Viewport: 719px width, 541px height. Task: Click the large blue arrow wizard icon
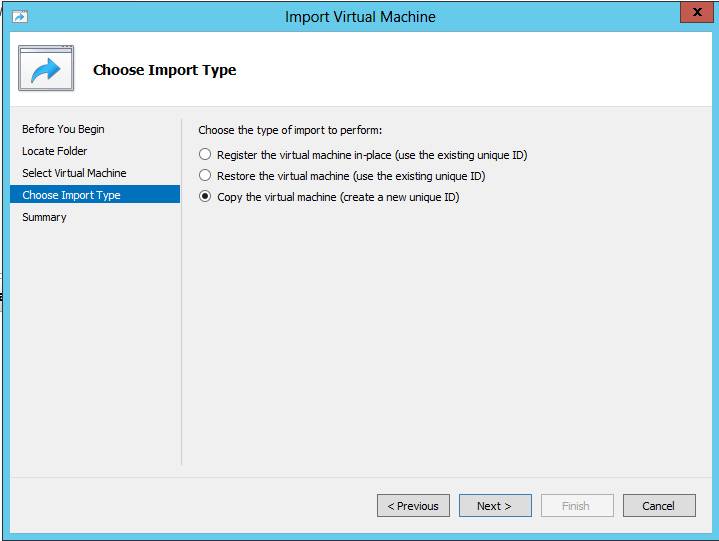(46, 68)
